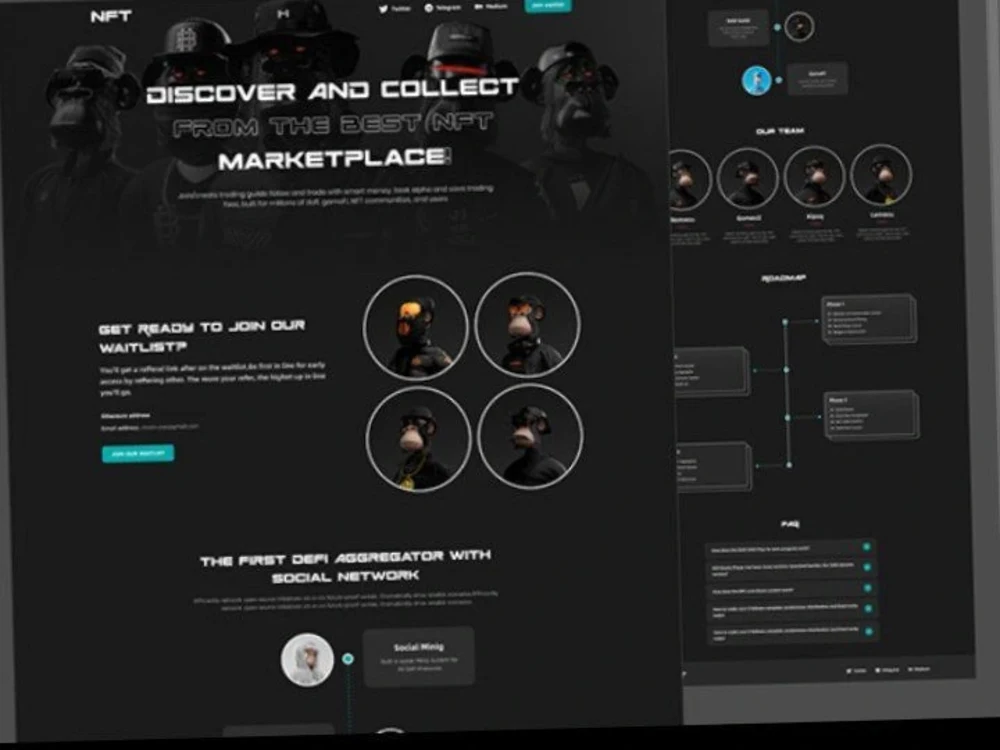
Task: Open the Telegram link in the top header
Action: [x=443, y=8]
